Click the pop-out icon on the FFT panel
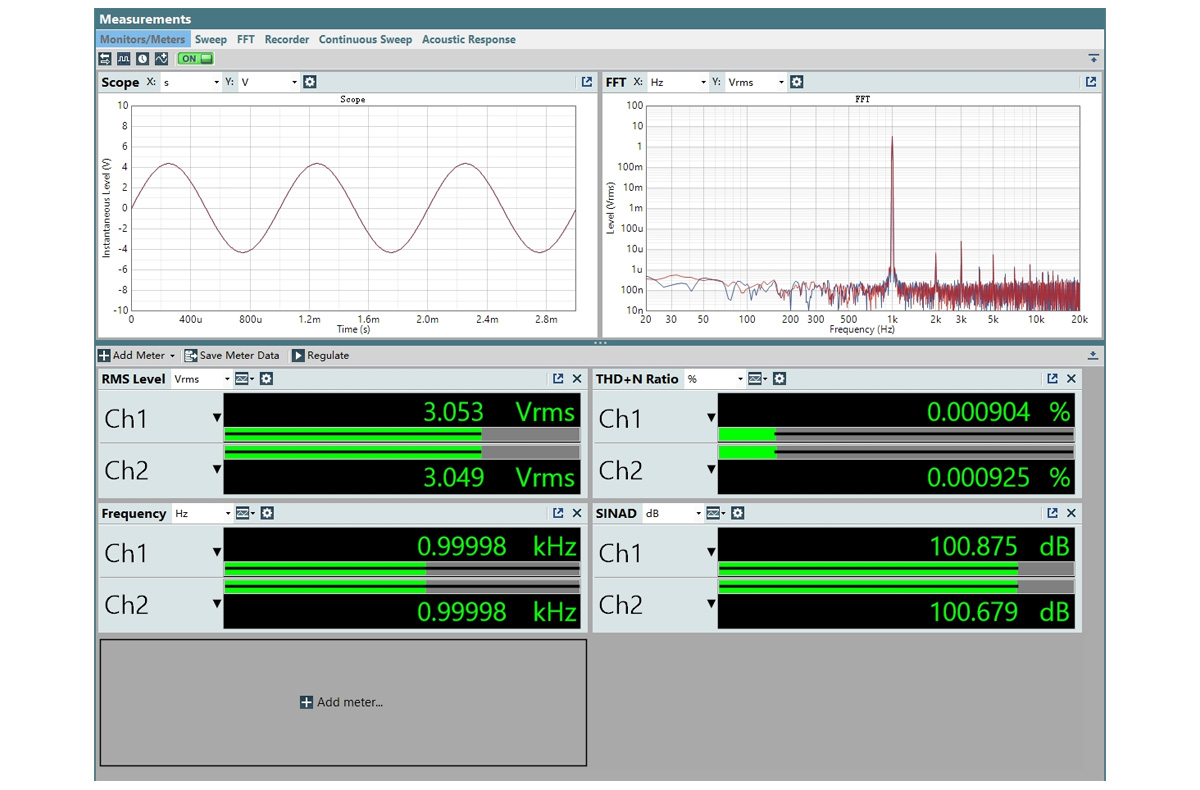This screenshot has height=790, width=1200. coord(1089,82)
